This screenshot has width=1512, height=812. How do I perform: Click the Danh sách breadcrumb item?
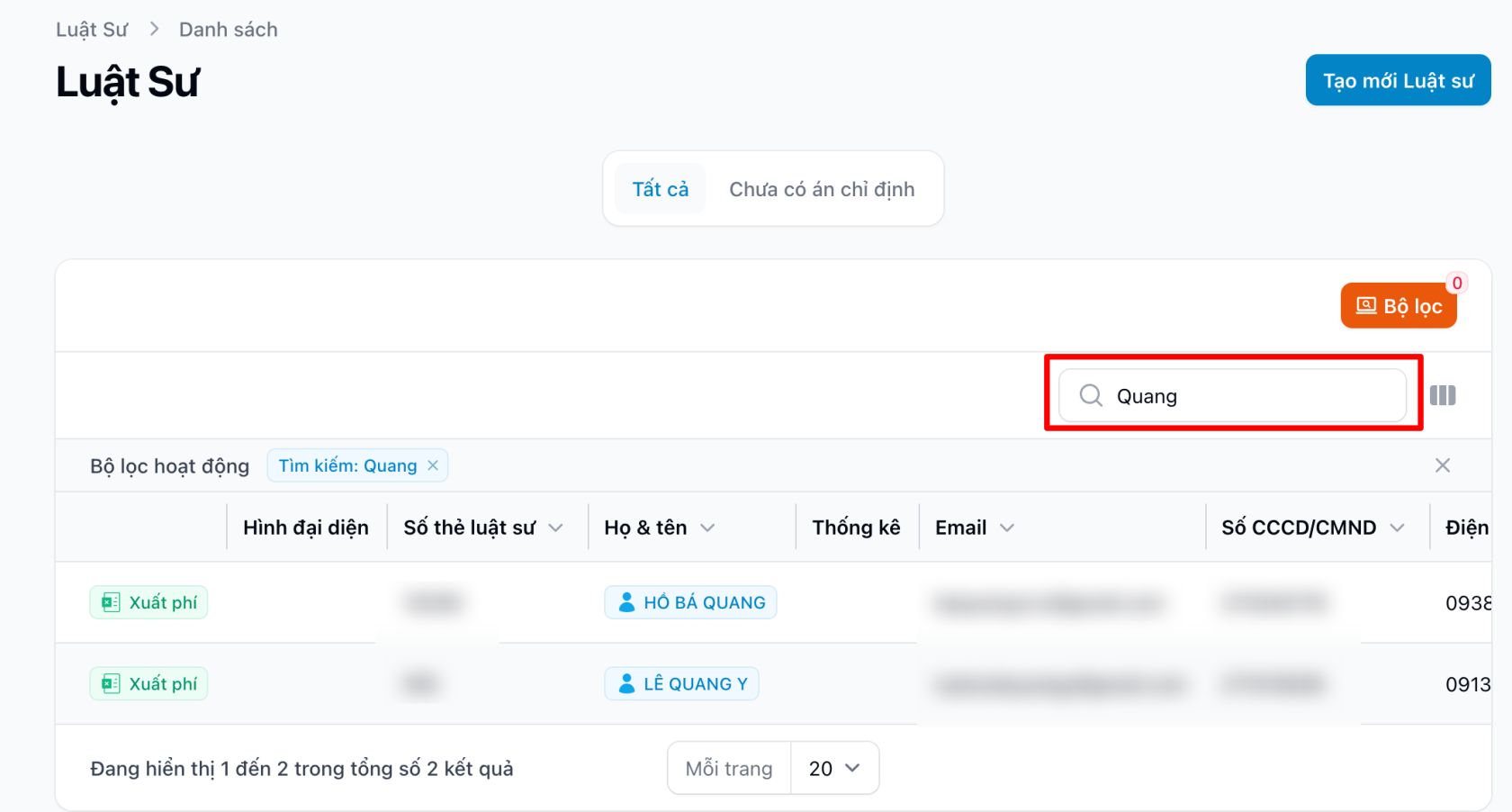(x=228, y=30)
